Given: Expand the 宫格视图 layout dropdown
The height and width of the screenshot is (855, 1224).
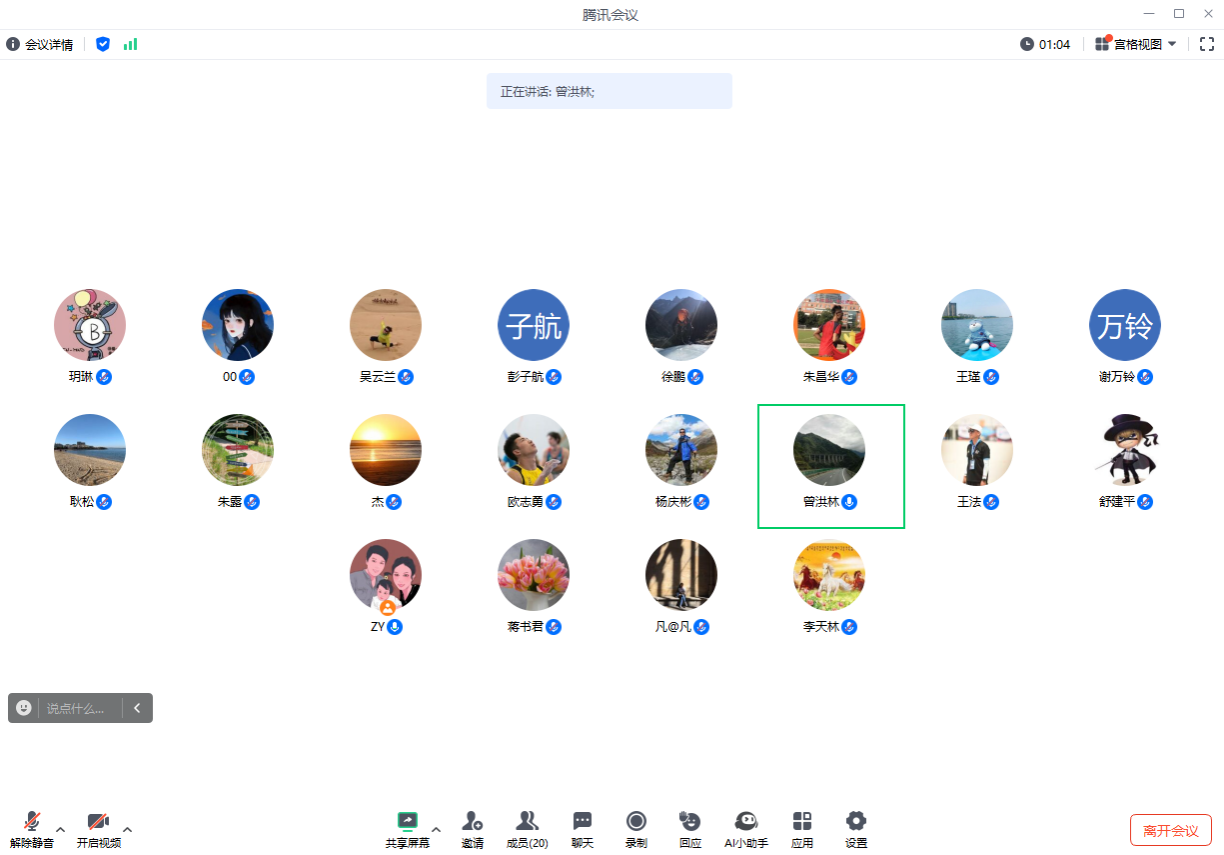Looking at the screenshot, I should (1173, 44).
